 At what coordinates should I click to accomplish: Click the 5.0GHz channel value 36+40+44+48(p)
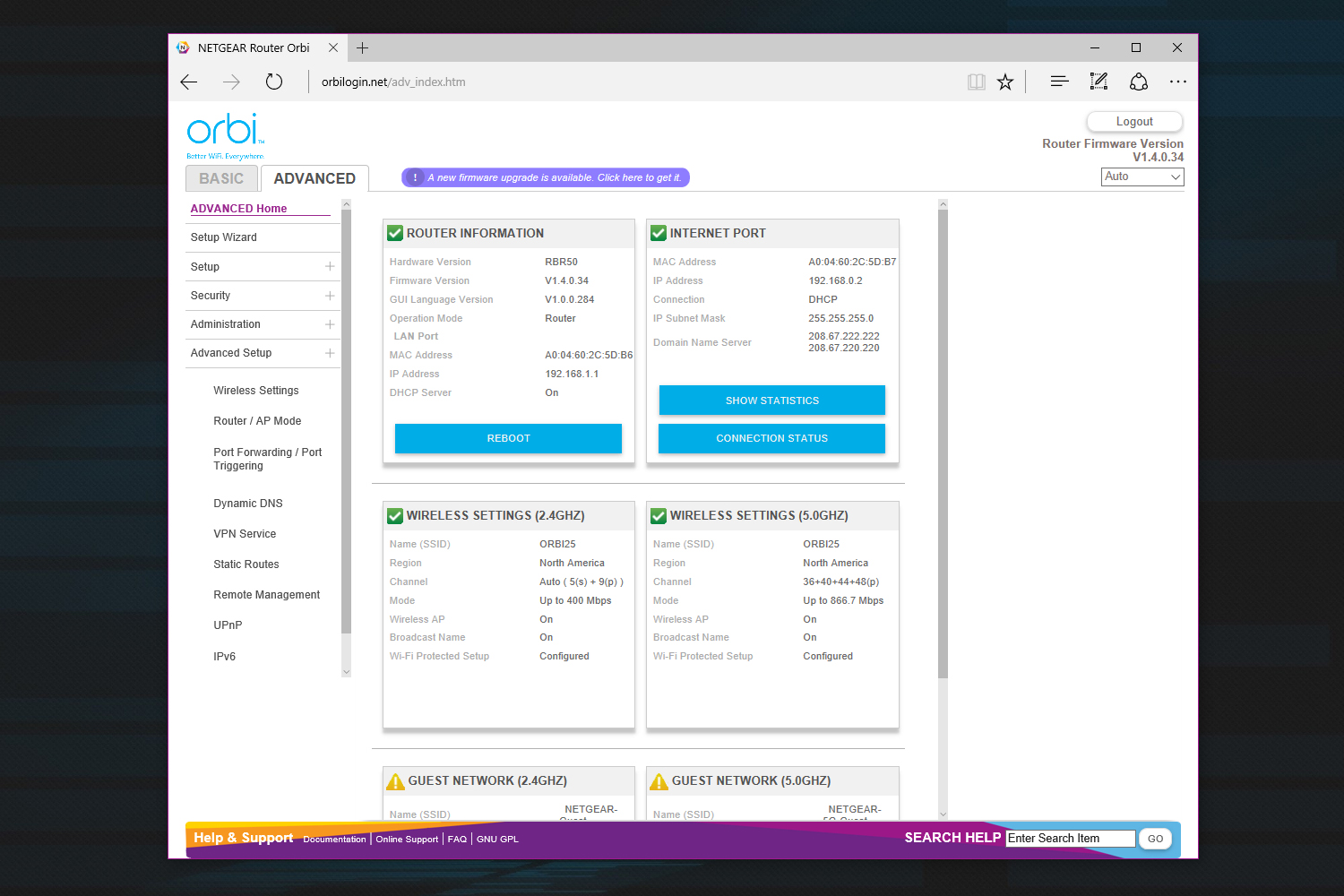coord(840,582)
